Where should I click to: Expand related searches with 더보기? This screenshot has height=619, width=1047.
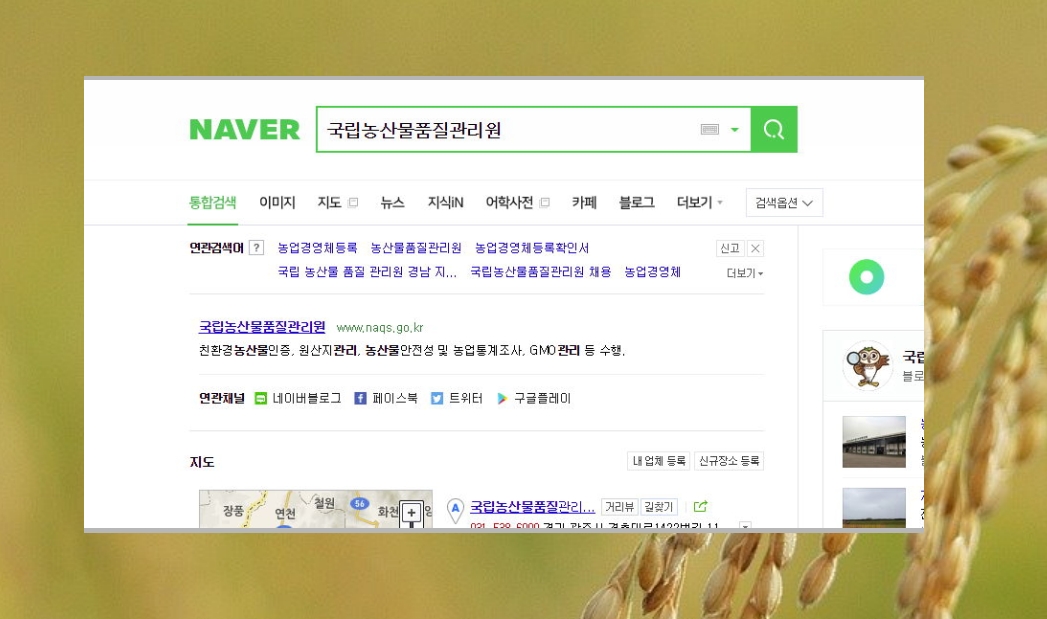pyautogui.click(x=745, y=273)
